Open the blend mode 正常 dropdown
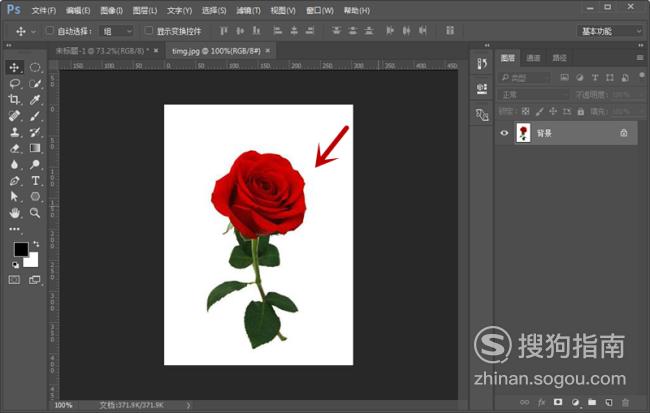This screenshot has width=650, height=413. pyautogui.click(x=533, y=95)
